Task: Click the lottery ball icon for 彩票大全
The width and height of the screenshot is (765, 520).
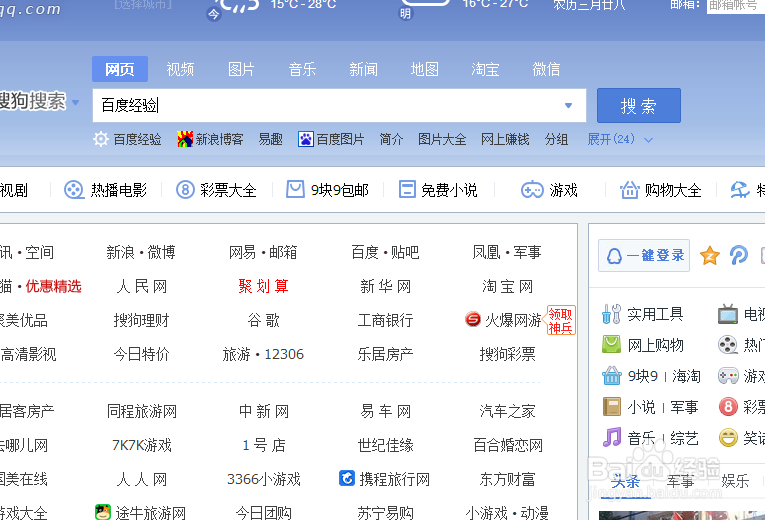Action: (x=185, y=189)
